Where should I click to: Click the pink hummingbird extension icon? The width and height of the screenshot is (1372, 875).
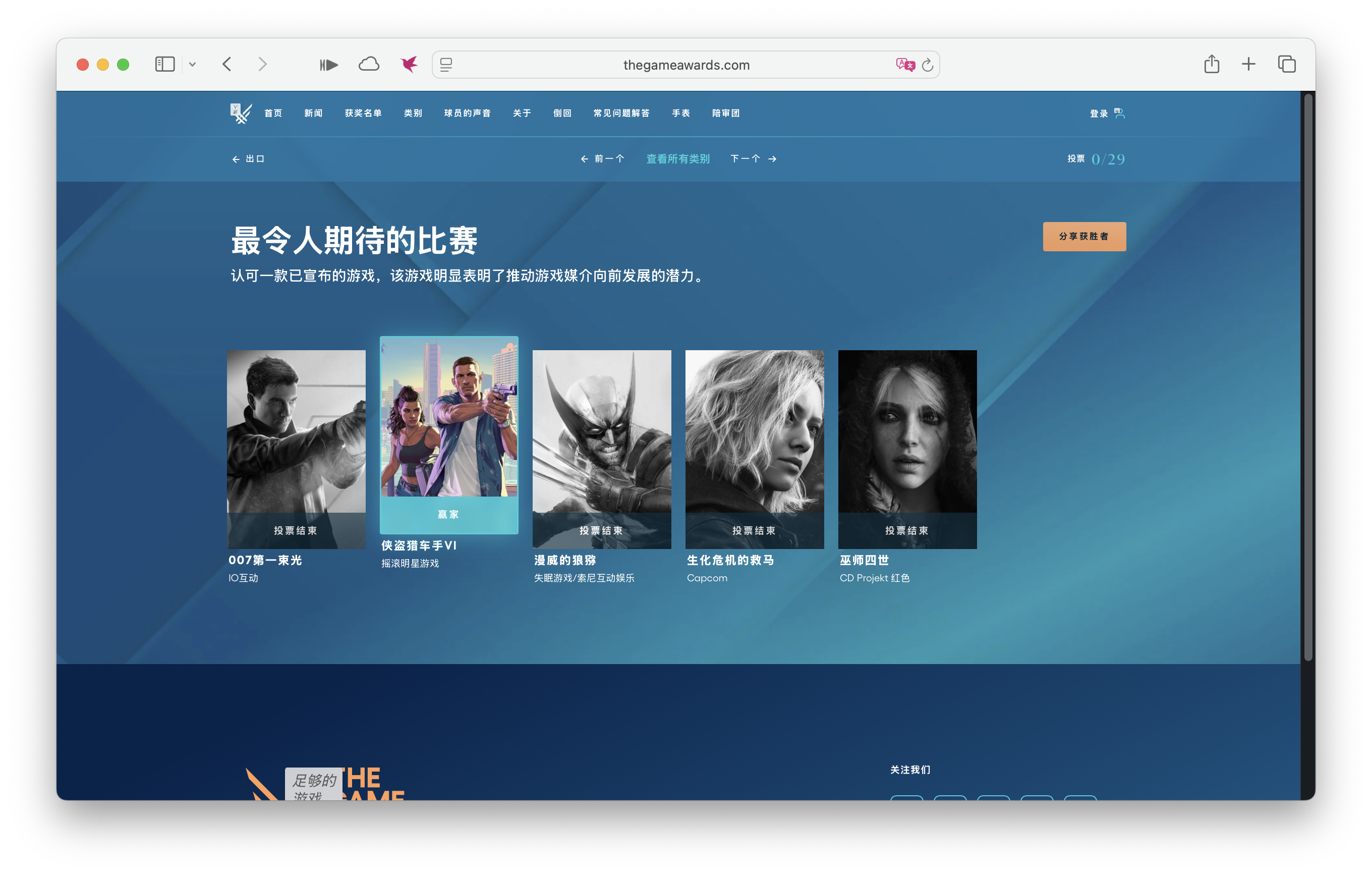click(408, 64)
